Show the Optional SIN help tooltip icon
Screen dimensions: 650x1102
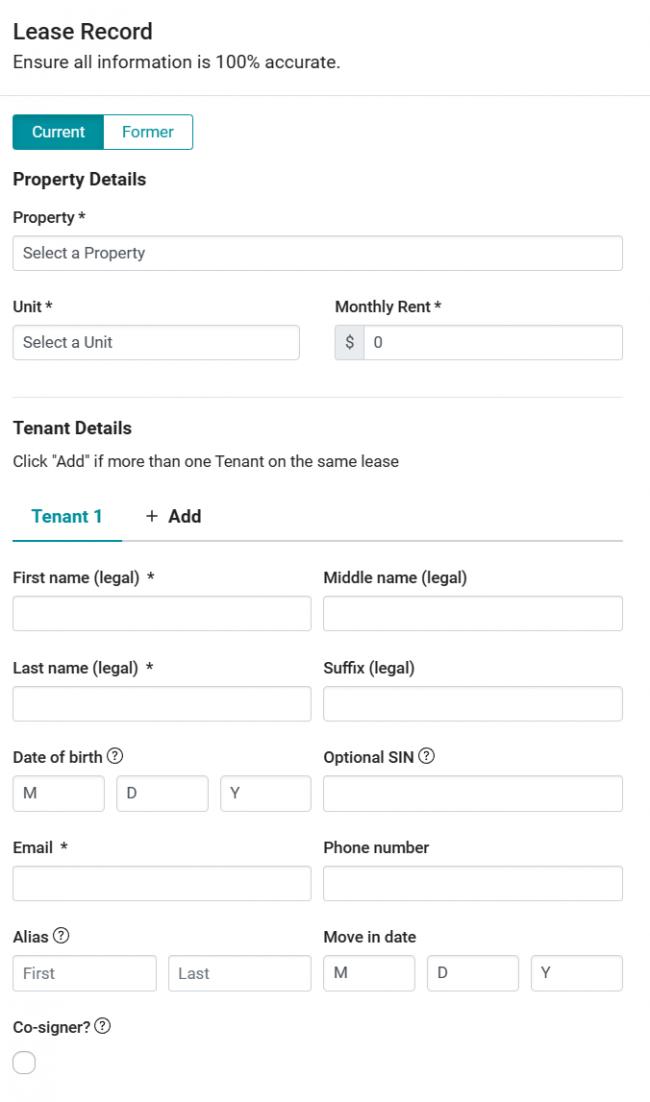point(426,756)
